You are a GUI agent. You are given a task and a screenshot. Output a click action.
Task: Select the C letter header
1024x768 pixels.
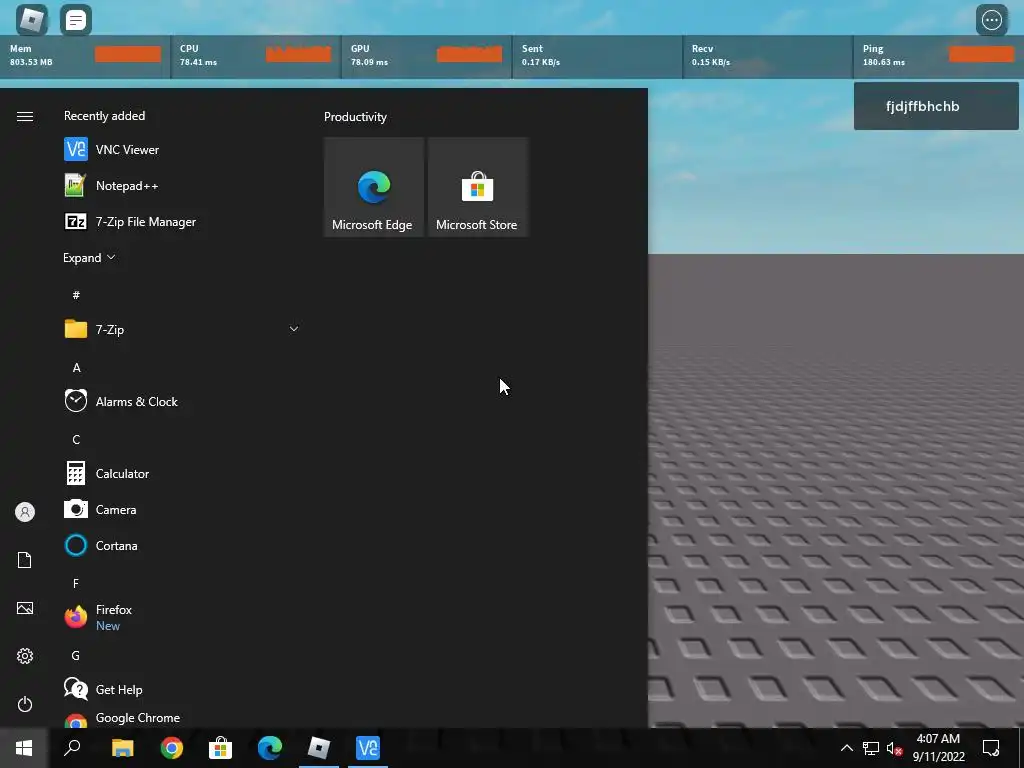pos(76,439)
